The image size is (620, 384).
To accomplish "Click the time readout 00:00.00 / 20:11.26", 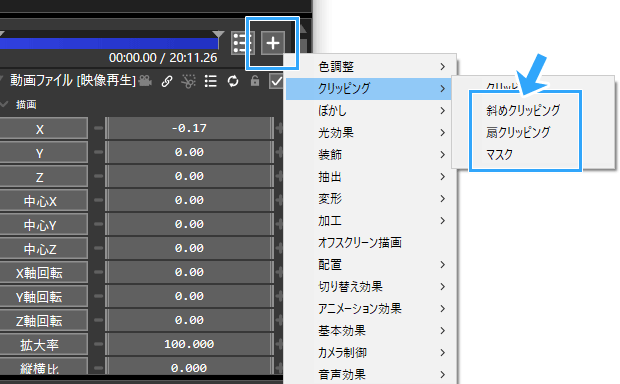I will tap(163, 58).
